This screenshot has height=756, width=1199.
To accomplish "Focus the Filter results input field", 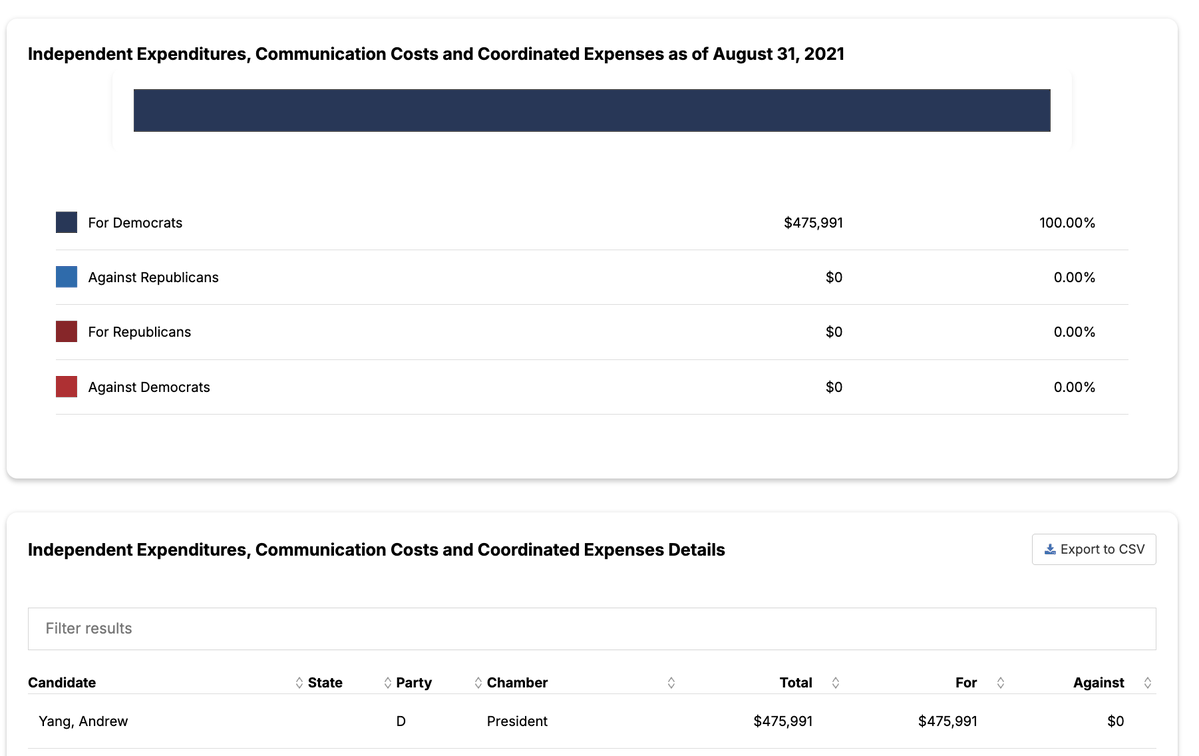I will [592, 628].
